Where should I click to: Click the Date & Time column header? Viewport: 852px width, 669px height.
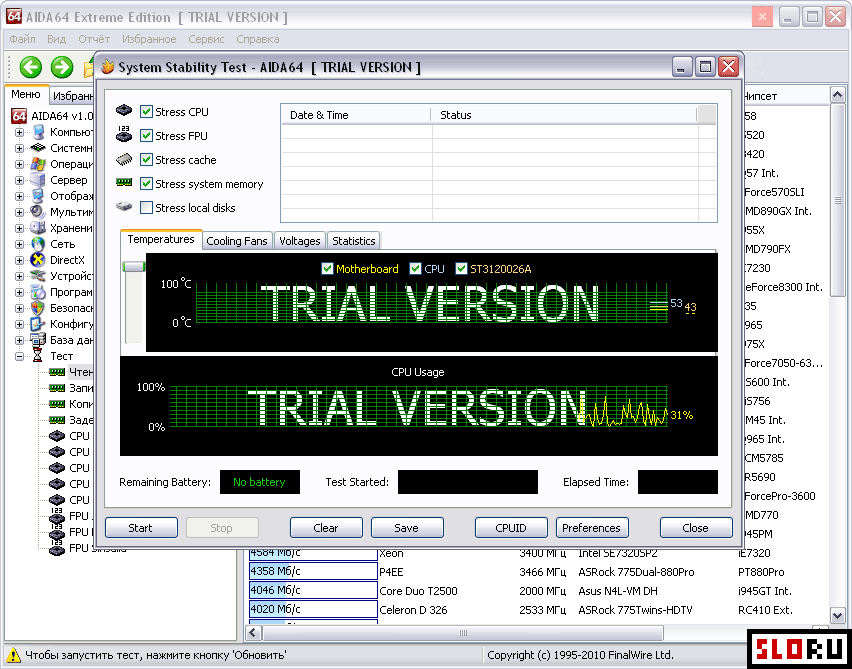(356, 115)
